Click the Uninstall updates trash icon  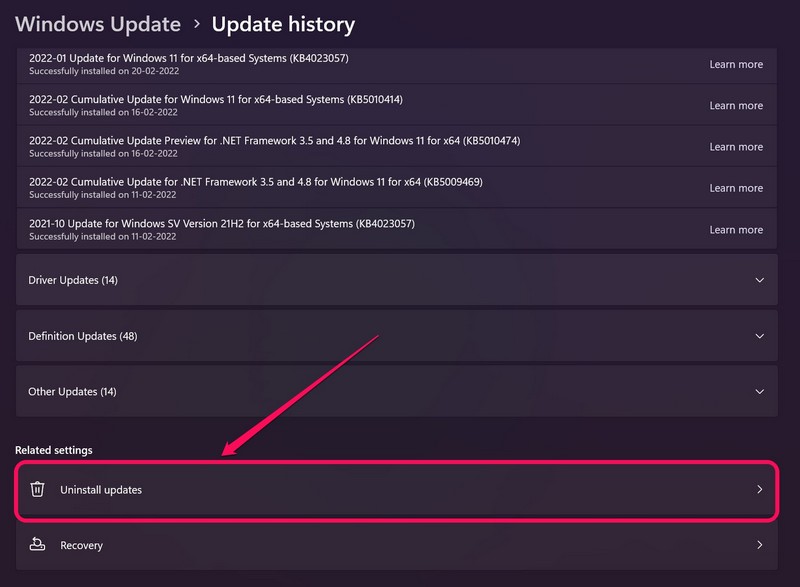coord(38,489)
